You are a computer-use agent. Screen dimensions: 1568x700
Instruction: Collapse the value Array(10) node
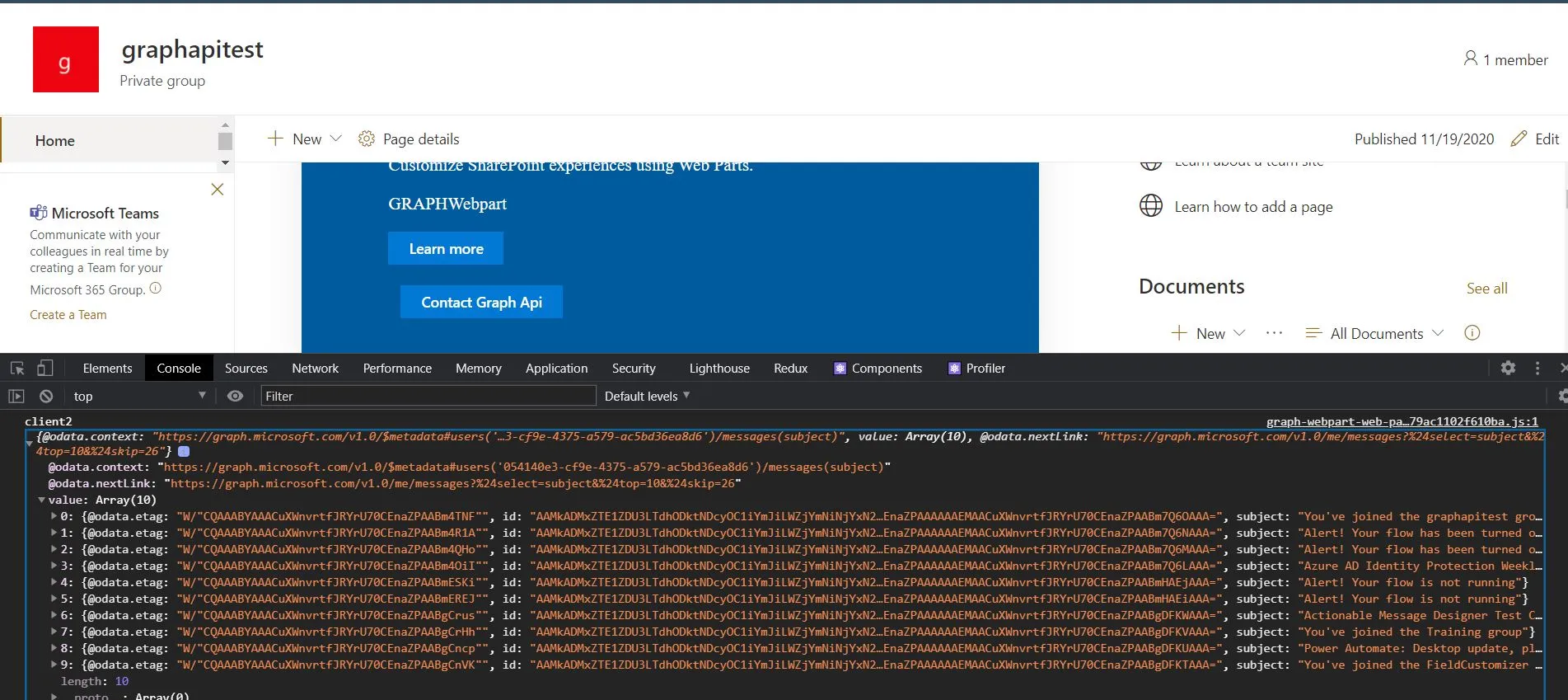[41, 500]
